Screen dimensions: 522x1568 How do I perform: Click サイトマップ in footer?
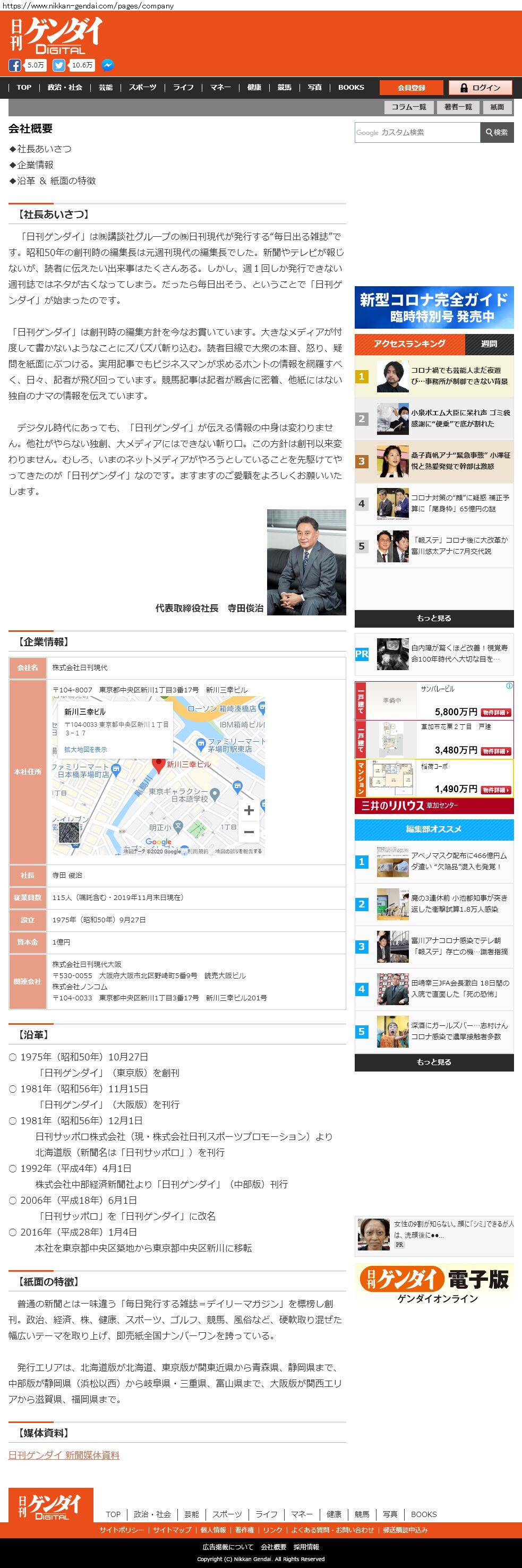click(x=172, y=1530)
